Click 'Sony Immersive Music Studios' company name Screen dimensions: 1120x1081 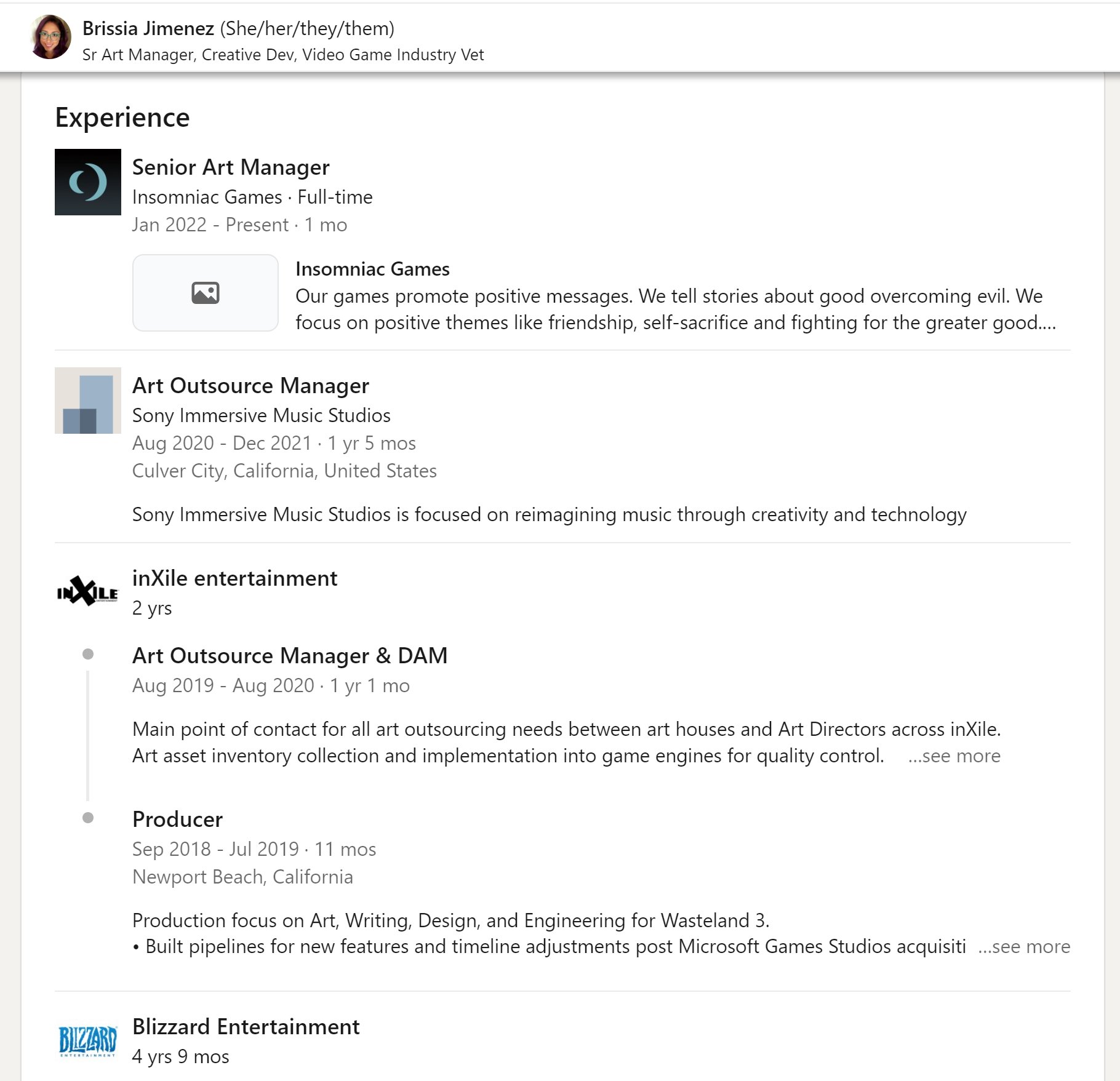click(262, 415)
